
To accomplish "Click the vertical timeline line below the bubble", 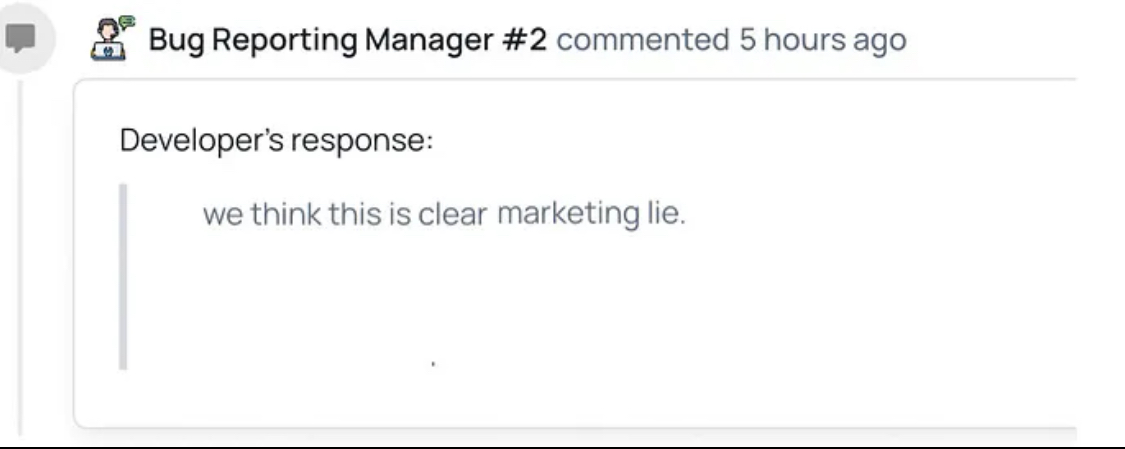I will click(x=21, y=250).
